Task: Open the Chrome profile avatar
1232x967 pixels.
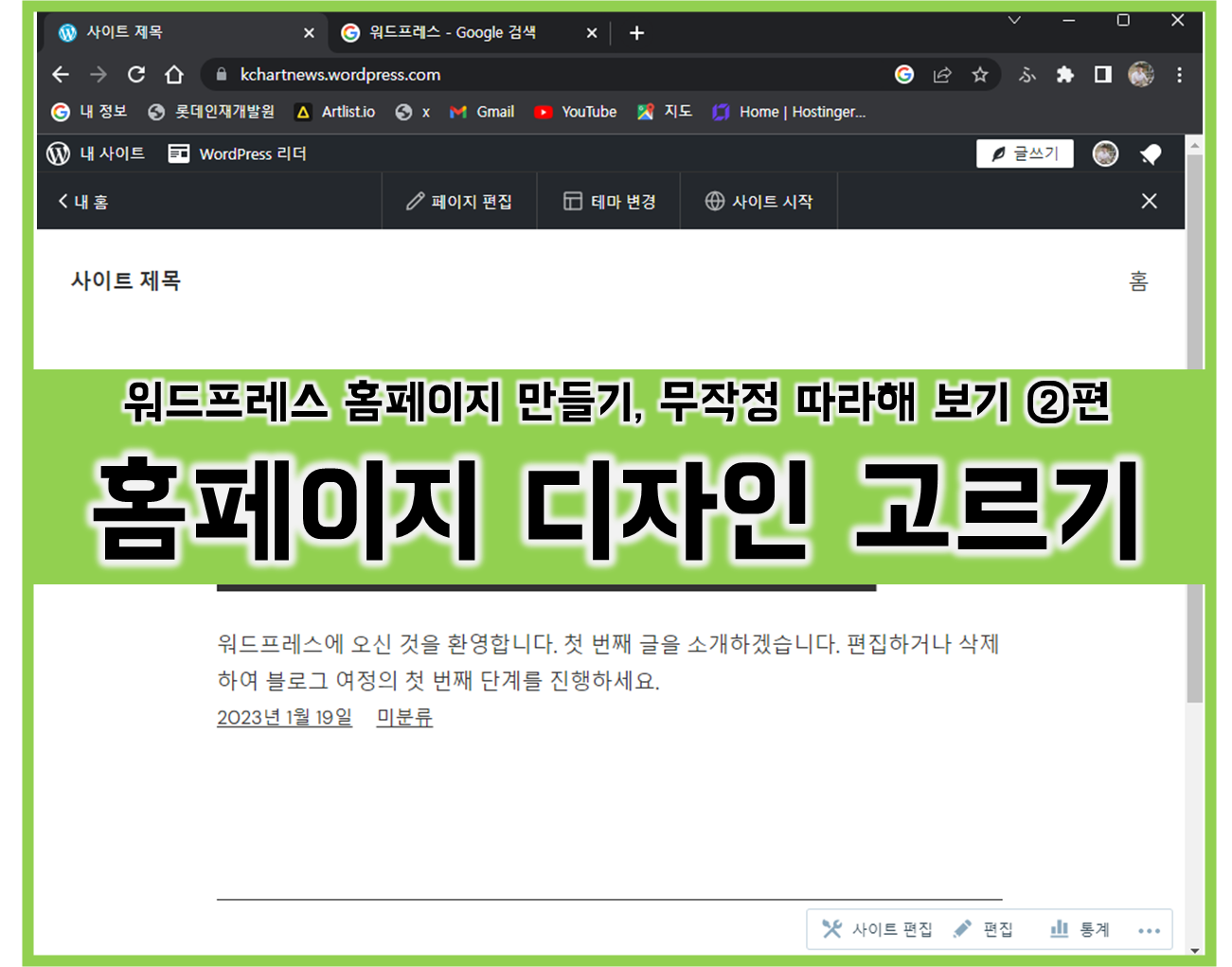Action: [1141, 74]
